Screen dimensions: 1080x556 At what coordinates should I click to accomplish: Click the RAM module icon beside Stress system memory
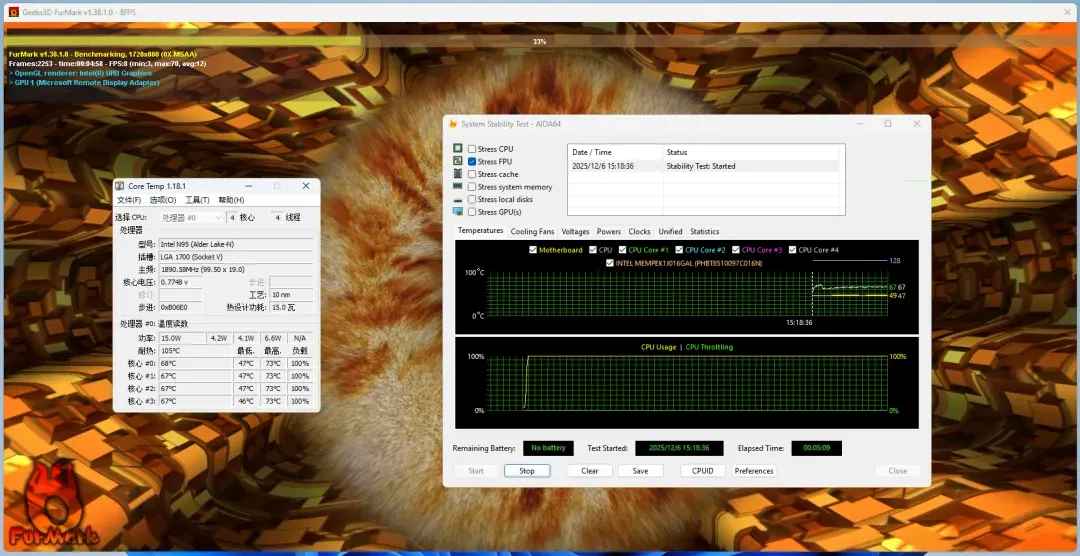458,186
